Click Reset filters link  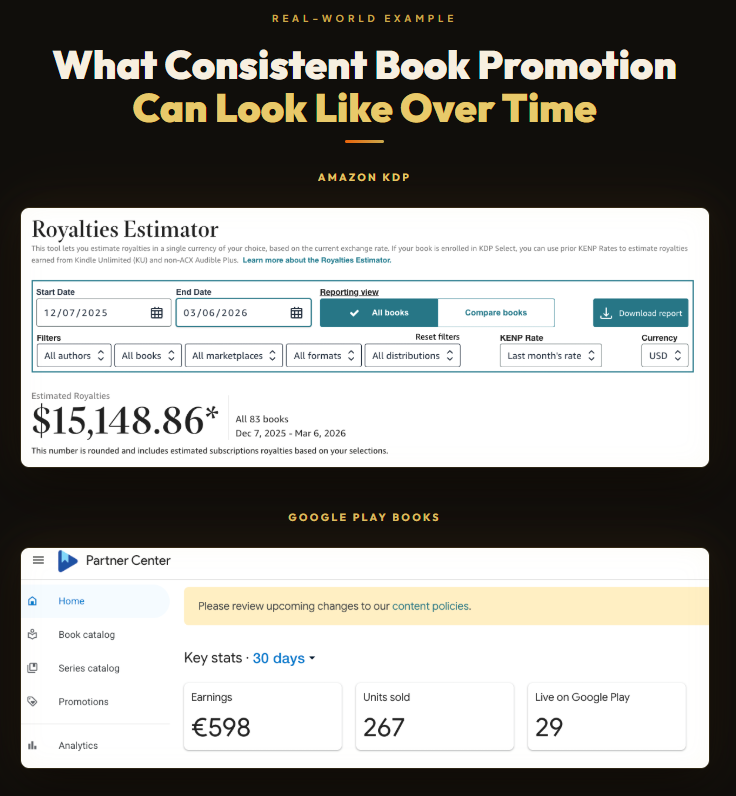point(437,338)
